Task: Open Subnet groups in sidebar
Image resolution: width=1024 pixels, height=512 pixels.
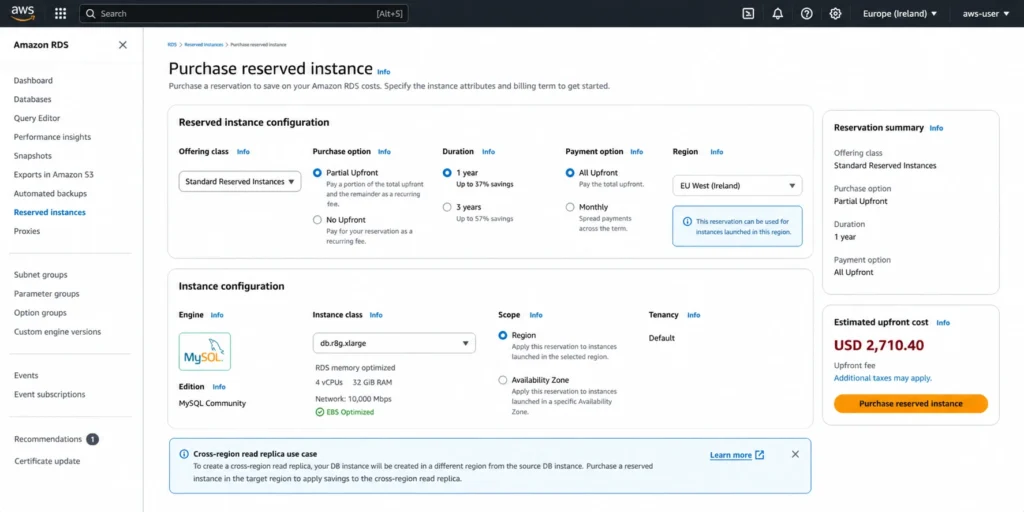Action: [40, 275]
